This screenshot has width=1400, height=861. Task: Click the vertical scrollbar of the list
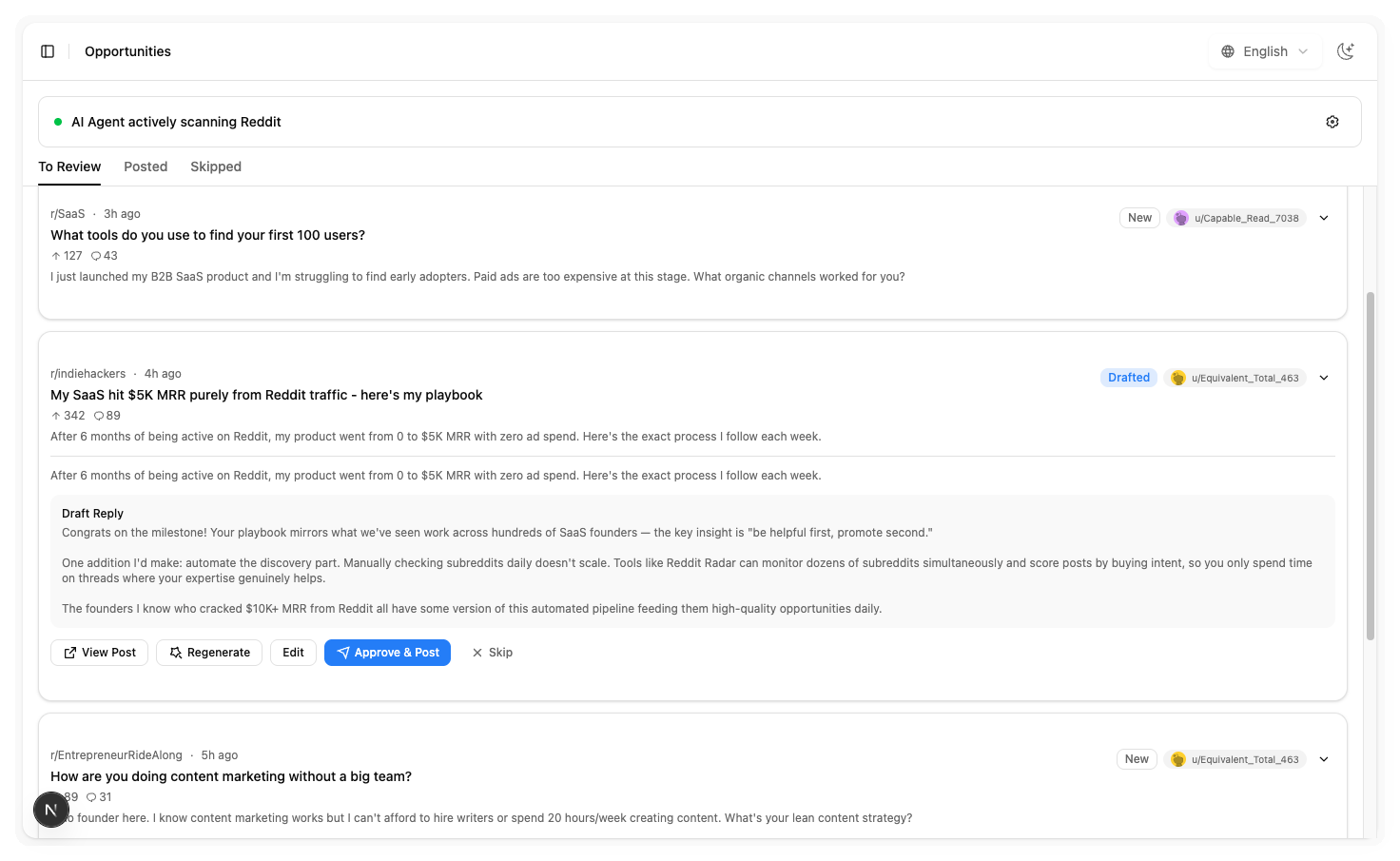tap(1370, 466)
